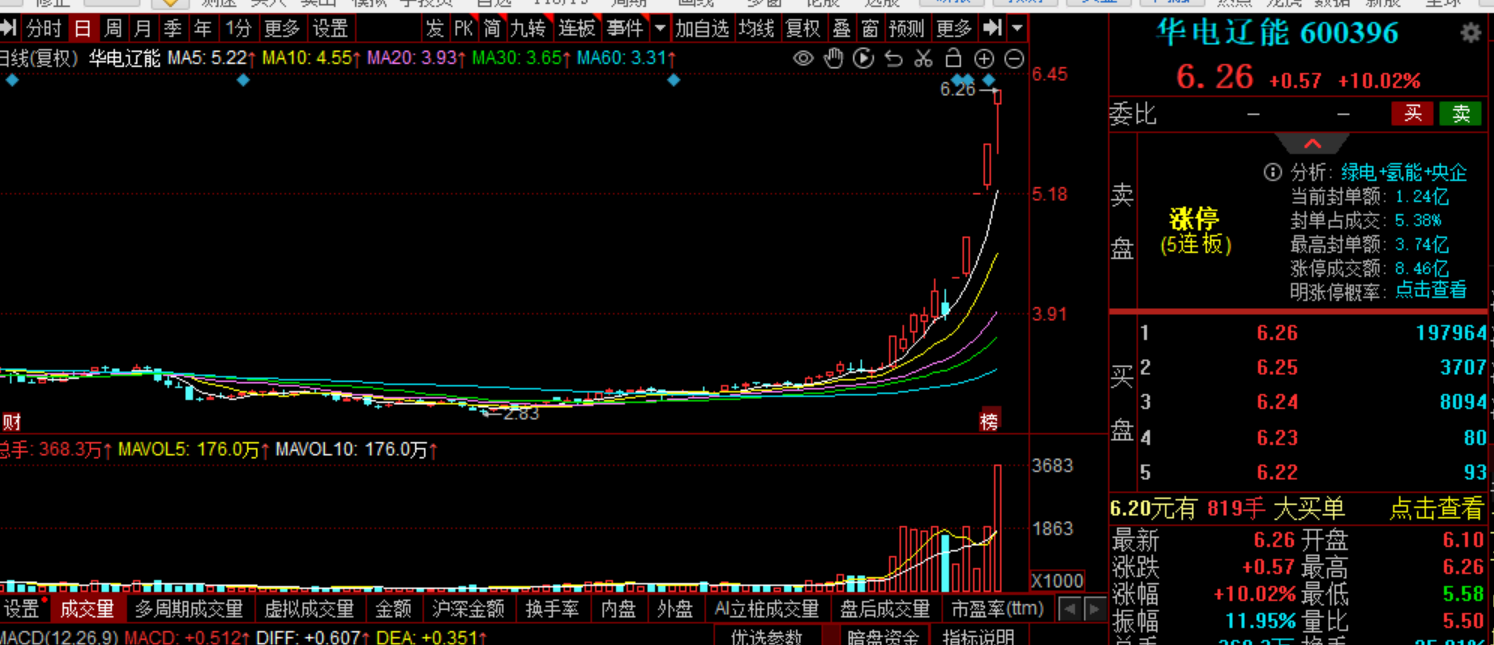The height and width of the screenshot is (645, 1494).
Task: Open the 设置 button in the top toolbar
Action: click(x=330, y=28)
